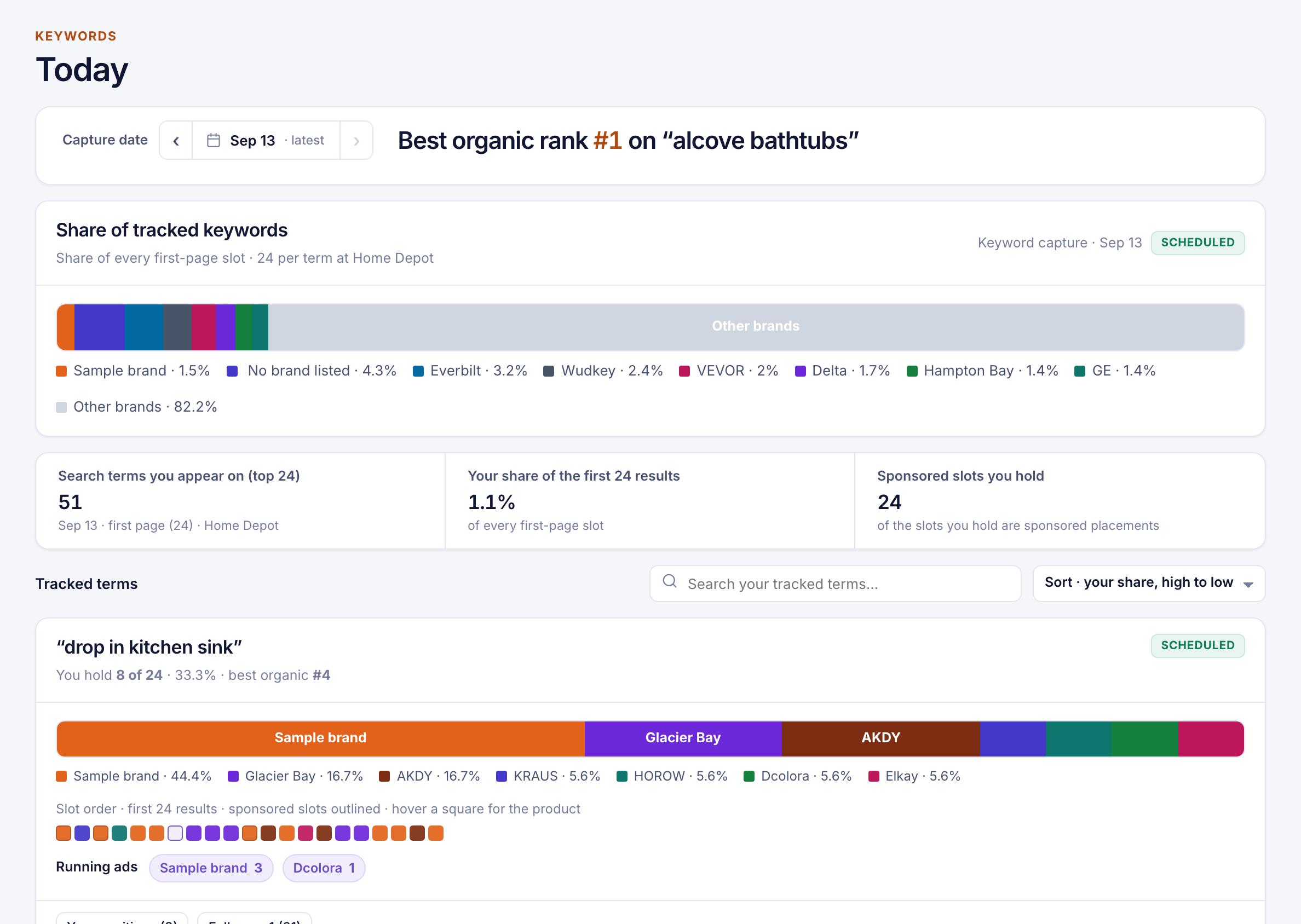Go to the next capture date
The height and width of the screenshot is (924, 1301).
(x=356, y=141)
